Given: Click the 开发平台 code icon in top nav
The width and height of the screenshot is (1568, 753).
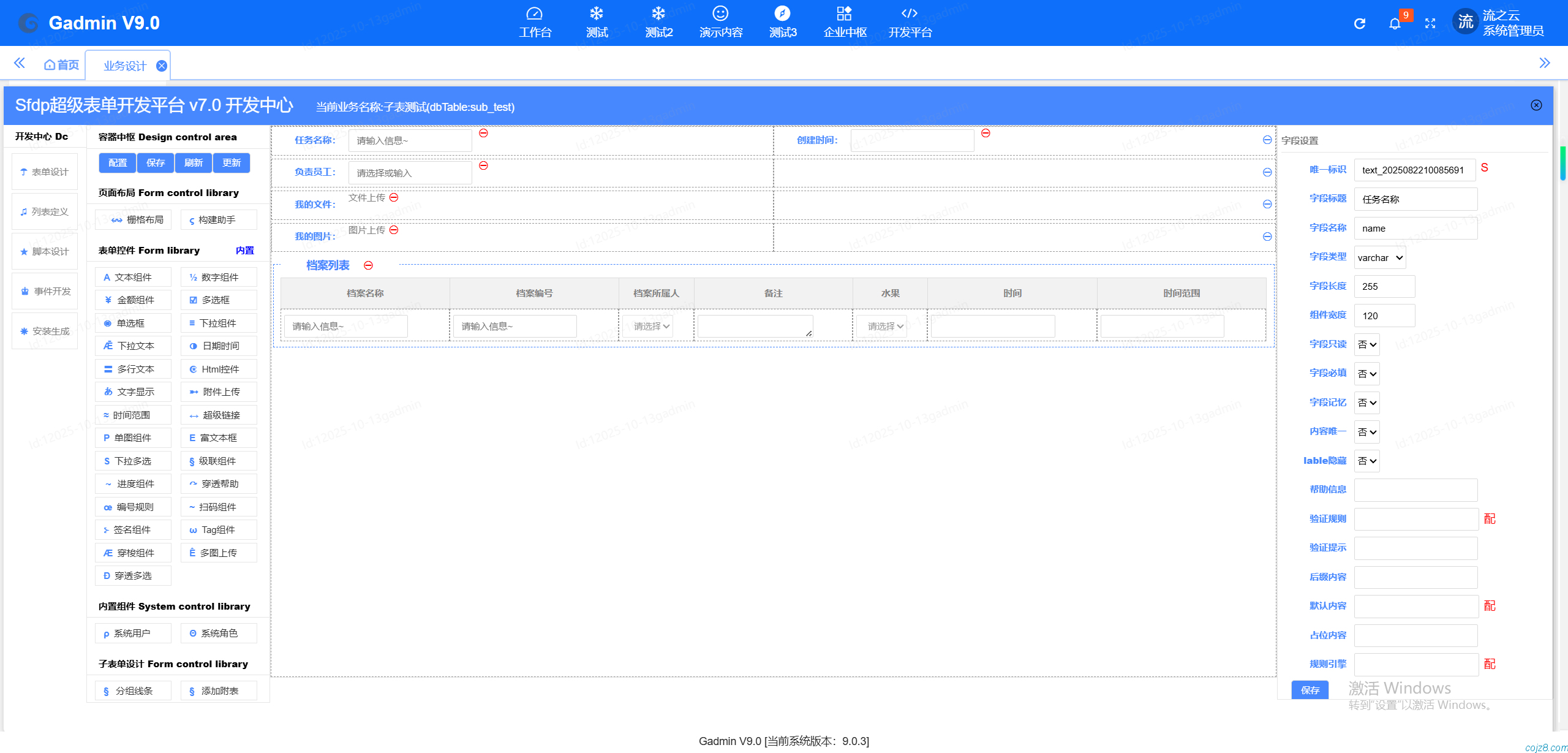Looking at the screenshot, I should [910, 13].
